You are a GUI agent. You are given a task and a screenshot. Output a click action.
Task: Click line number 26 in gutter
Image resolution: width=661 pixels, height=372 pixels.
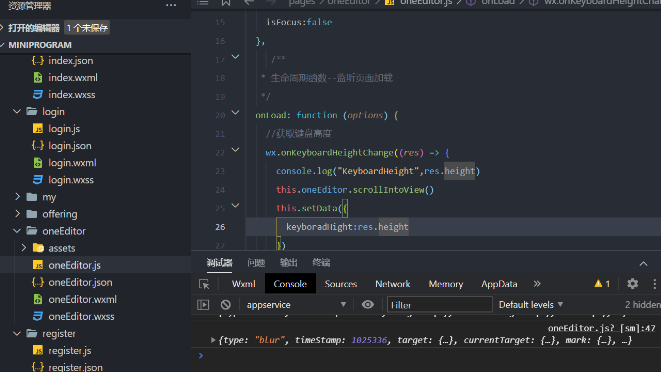[220, 227]
